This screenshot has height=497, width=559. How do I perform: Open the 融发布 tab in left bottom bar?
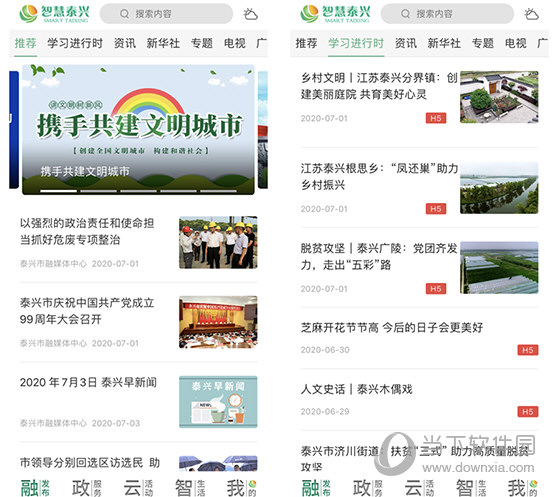35,488
